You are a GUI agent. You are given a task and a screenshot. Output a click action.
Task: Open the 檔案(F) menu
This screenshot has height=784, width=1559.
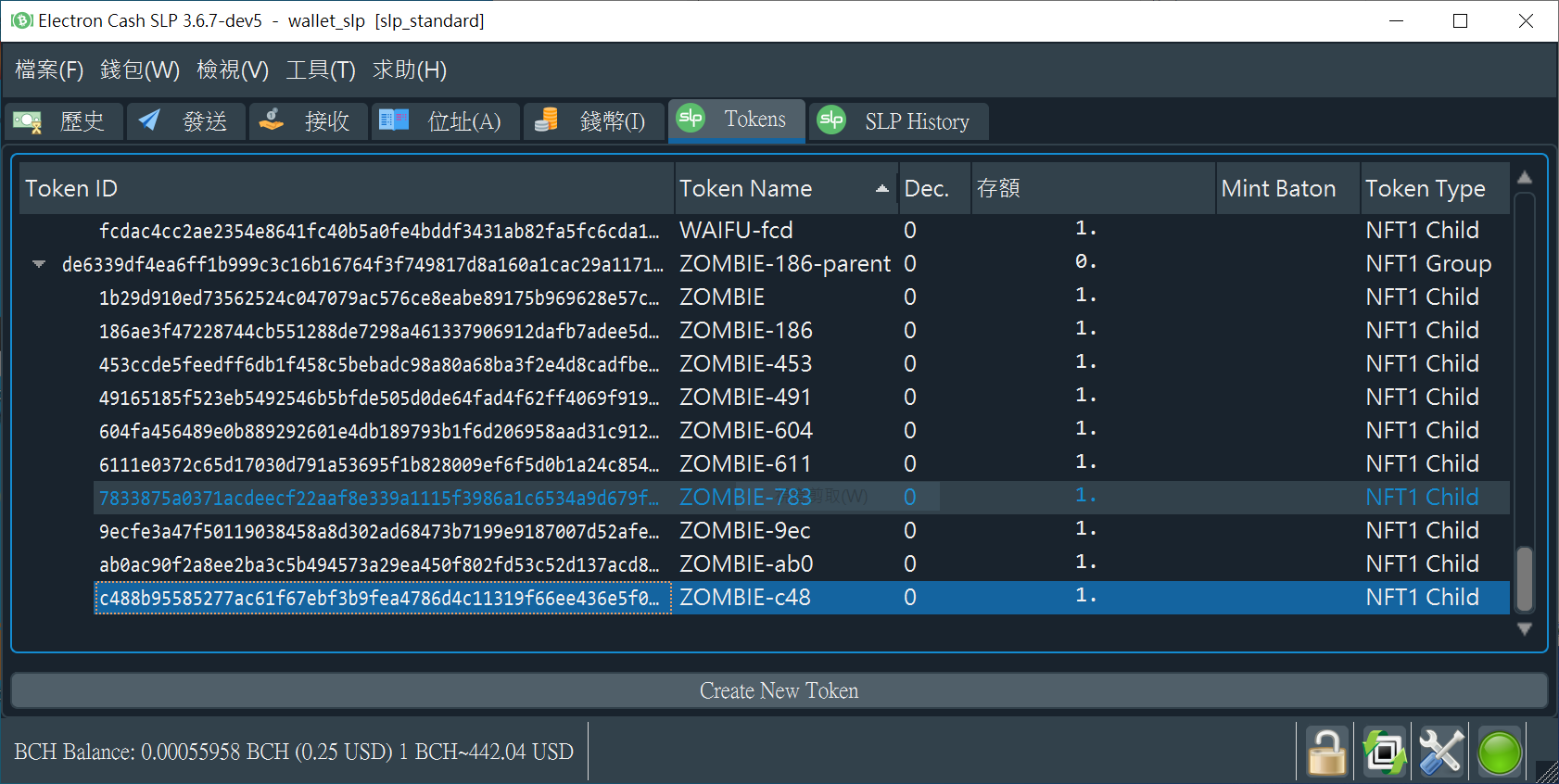(x=49, y=70)
